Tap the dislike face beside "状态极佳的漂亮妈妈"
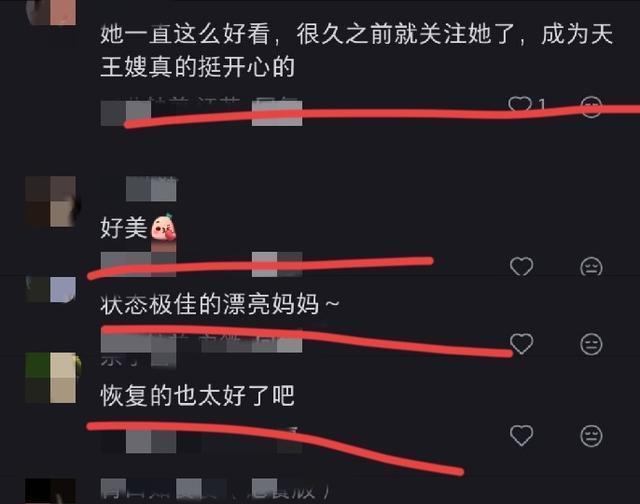The width and height of the screenshot is (640, 504). click(x=591, y=344)
